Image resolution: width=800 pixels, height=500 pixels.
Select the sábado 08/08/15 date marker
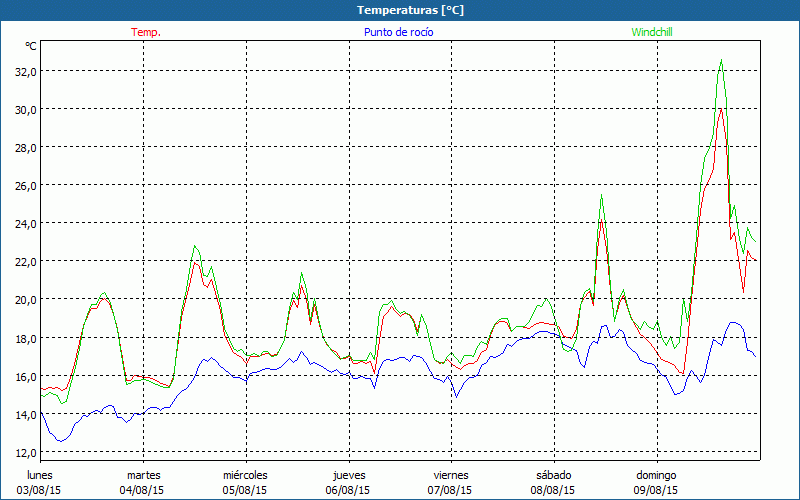pos(553,482)
